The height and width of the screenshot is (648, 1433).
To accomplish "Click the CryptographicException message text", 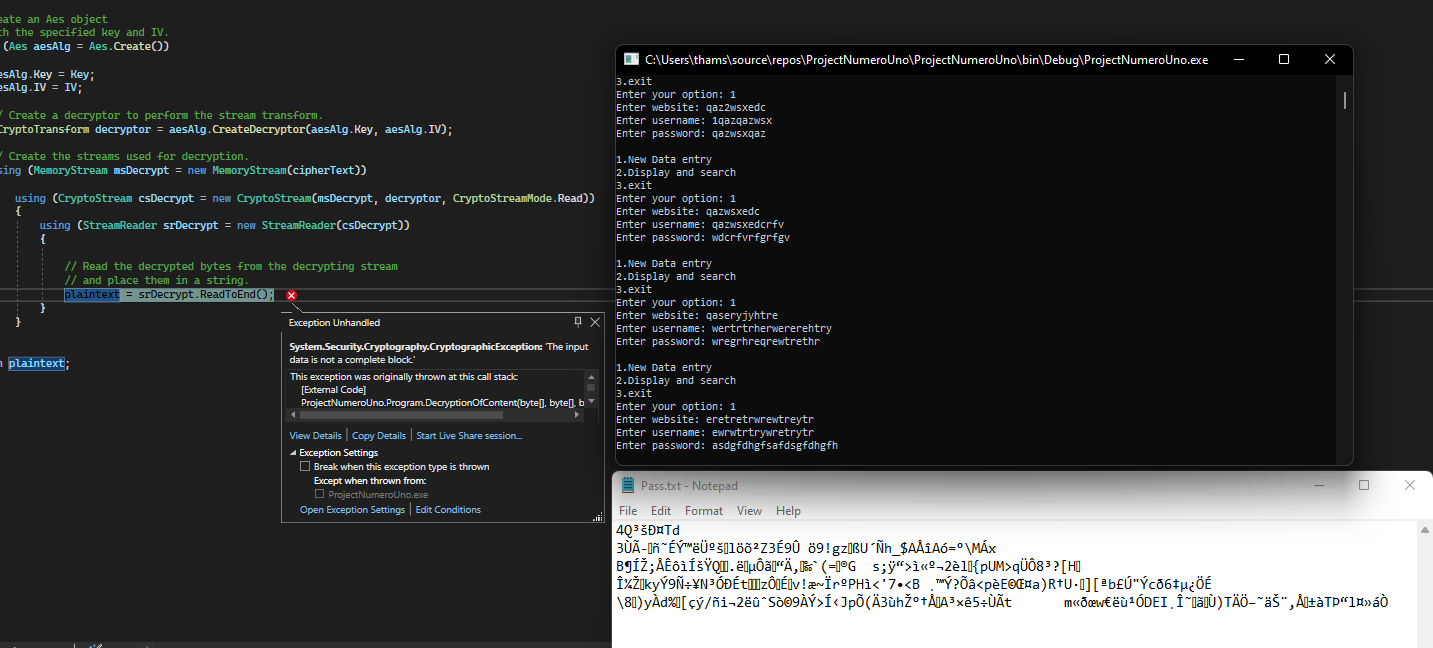I will 437,352.
